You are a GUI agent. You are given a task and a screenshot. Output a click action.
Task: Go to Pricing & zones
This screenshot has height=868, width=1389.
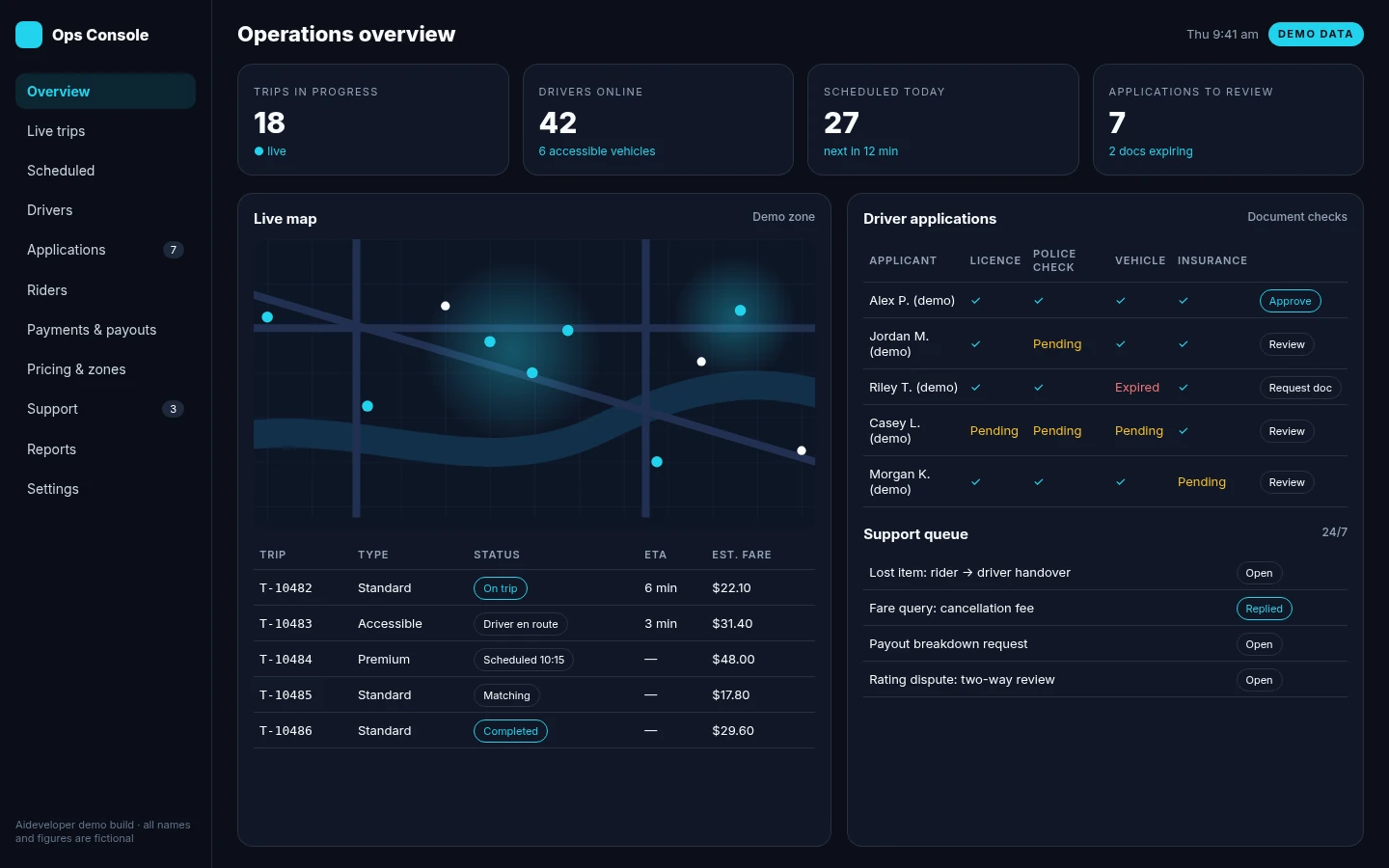[x=105, y=369]
